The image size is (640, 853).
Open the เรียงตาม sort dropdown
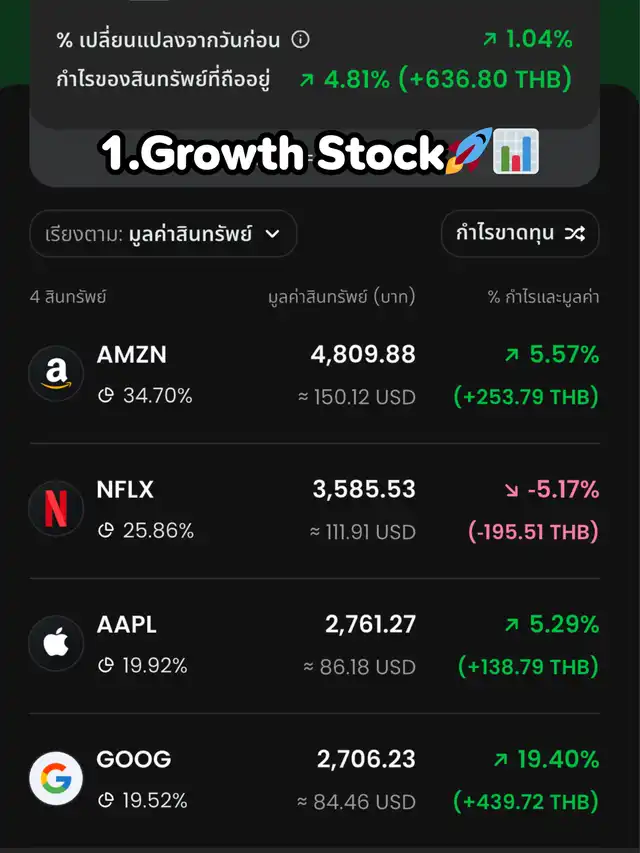(x=163, y=234)
